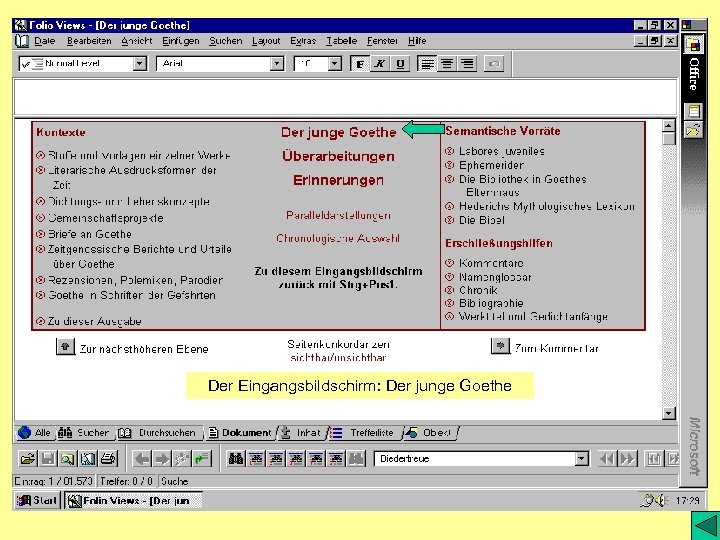The width and height of the screenshot is (720, 540).
Task: Open the font size dropdown
Action: (335, 63)
